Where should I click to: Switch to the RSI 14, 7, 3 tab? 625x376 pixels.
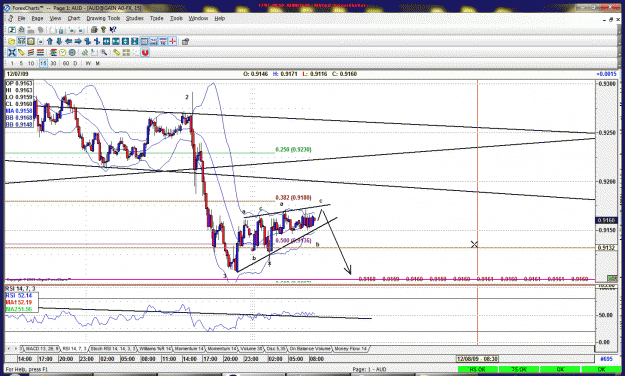[74, 348]
